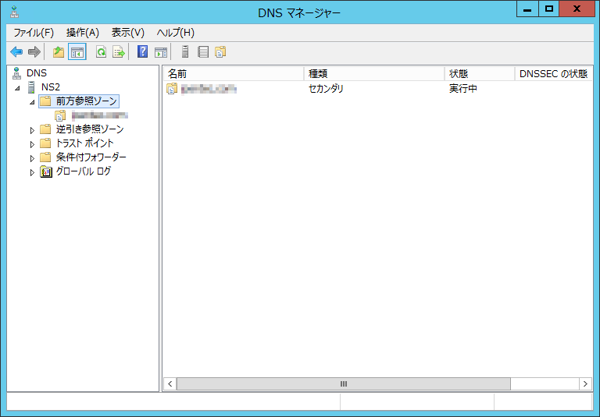The height and width of the screenshot is (417, 600).
Task: Select グローバル ログ in the tree
Action: point(83,171)
